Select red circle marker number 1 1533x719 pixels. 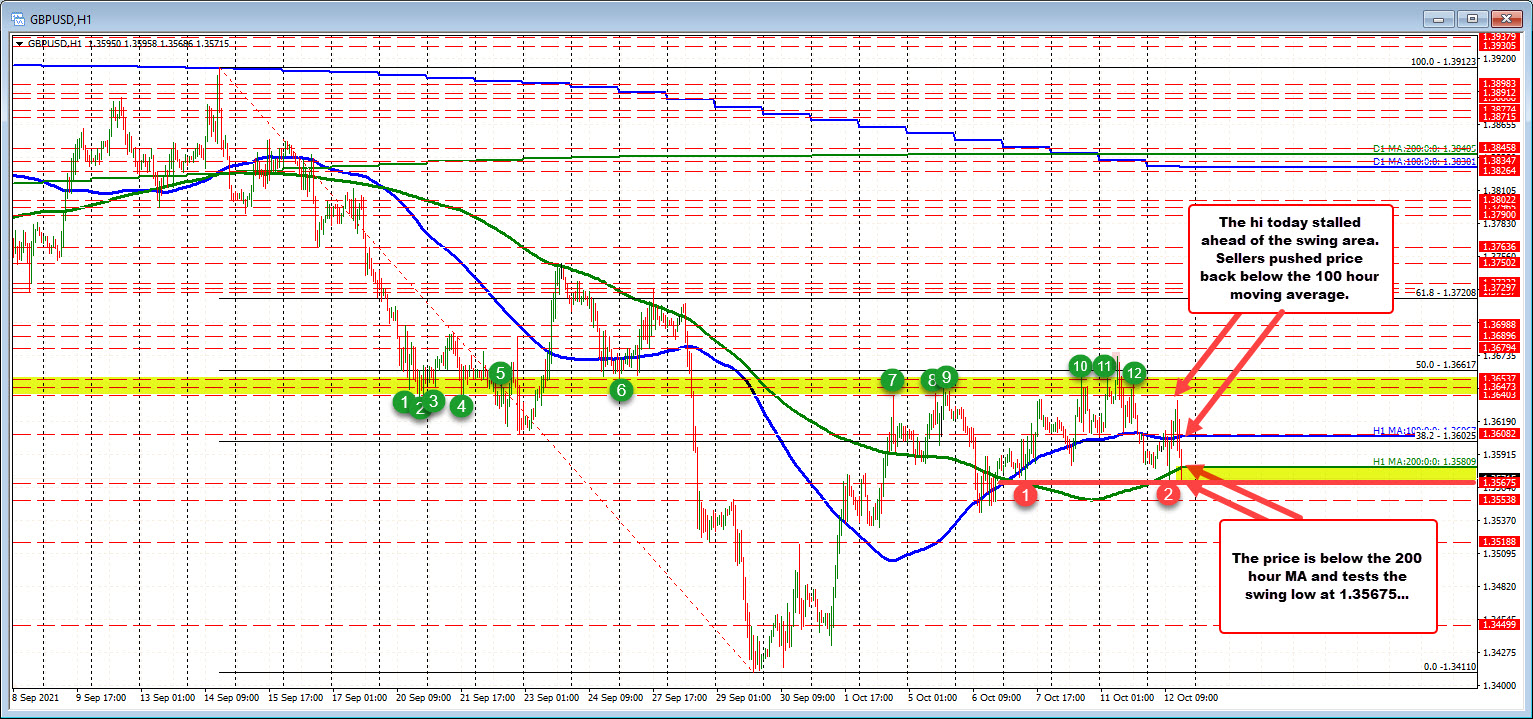point(1025,496)
